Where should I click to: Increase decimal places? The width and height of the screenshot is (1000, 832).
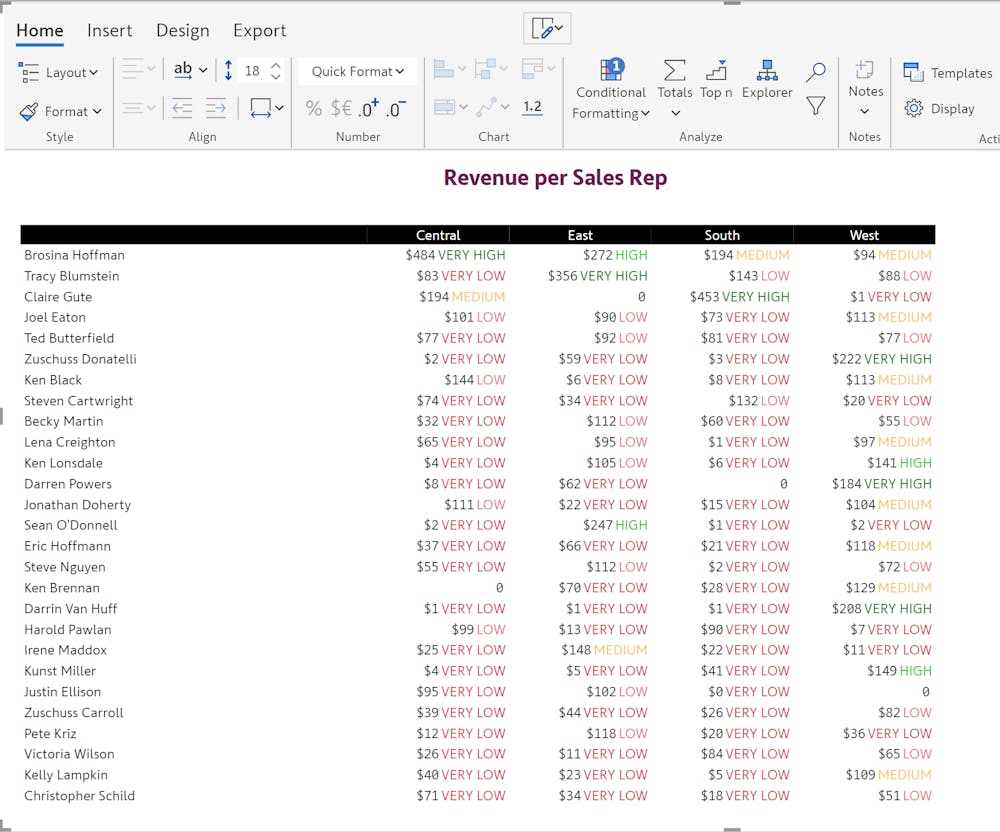click(x=368, y=108)
